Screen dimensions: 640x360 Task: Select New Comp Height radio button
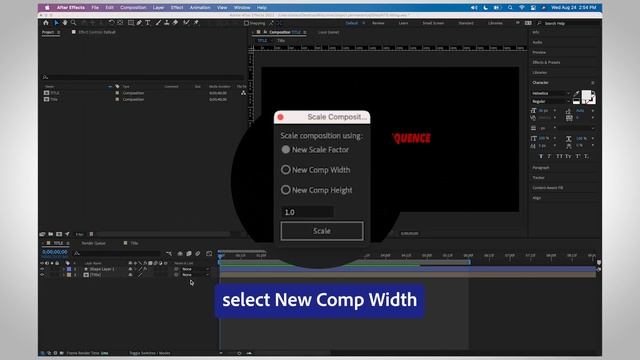[x=286, y=190]
